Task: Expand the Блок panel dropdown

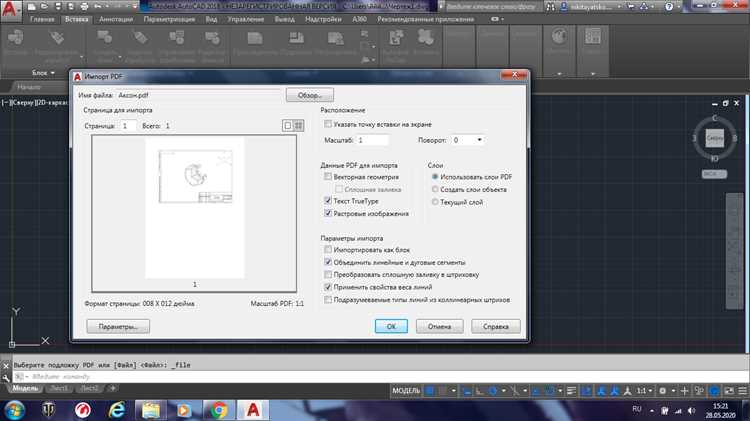Action: click(x=43, y=73)
